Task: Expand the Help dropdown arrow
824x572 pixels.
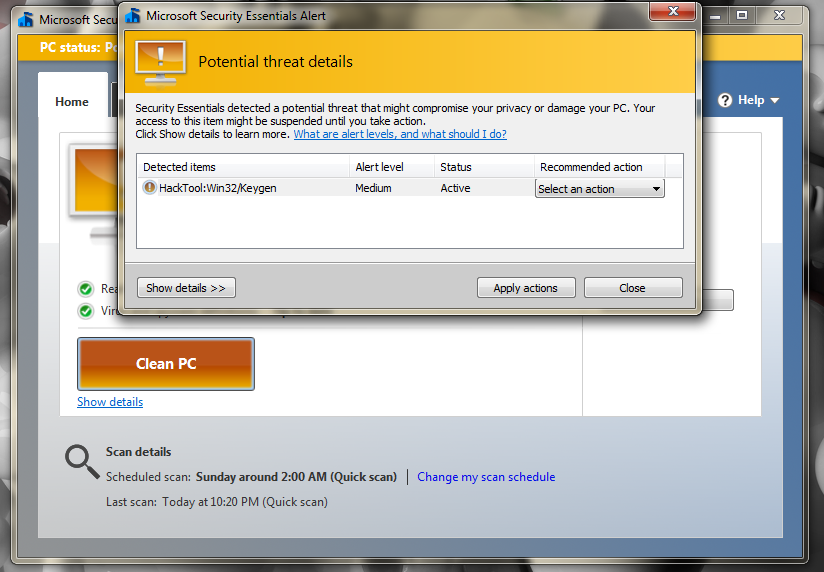Action: [x=775, y=100]
